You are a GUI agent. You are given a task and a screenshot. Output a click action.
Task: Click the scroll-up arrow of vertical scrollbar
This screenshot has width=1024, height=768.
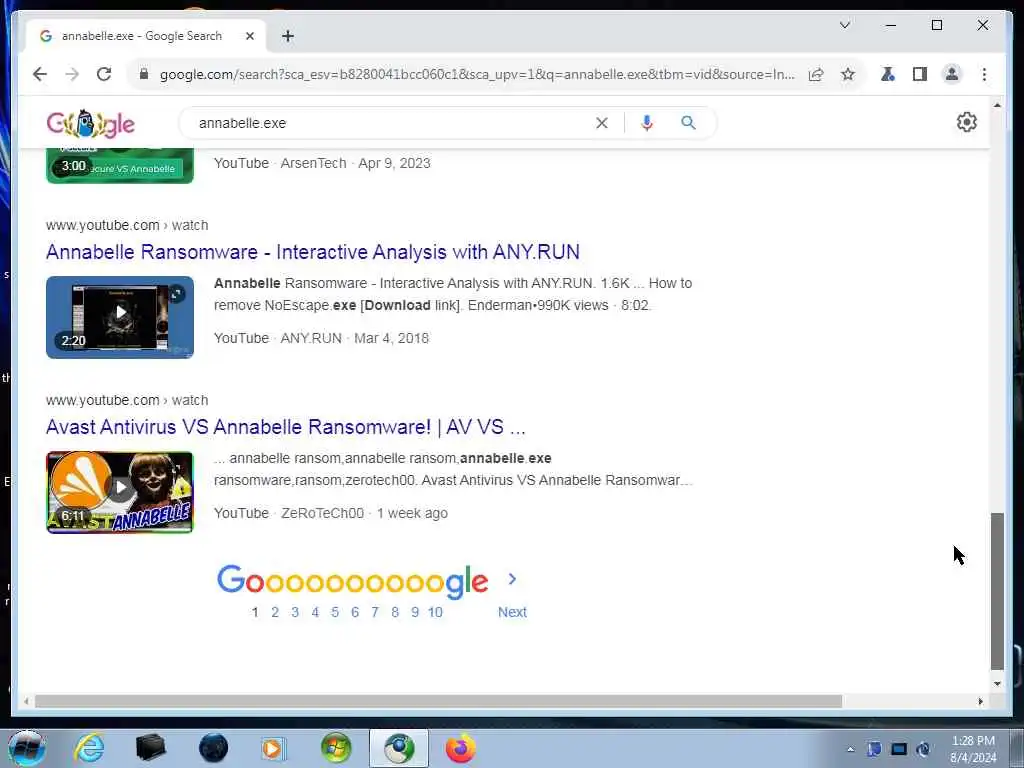[997, 105]
